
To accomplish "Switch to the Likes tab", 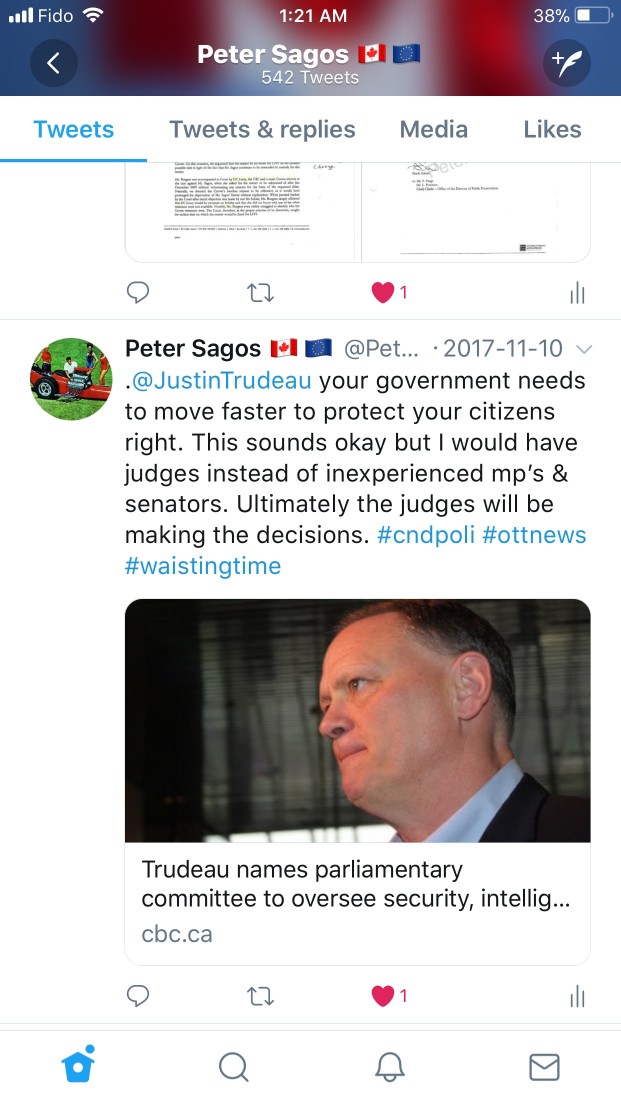I will [x=553, y=130].
